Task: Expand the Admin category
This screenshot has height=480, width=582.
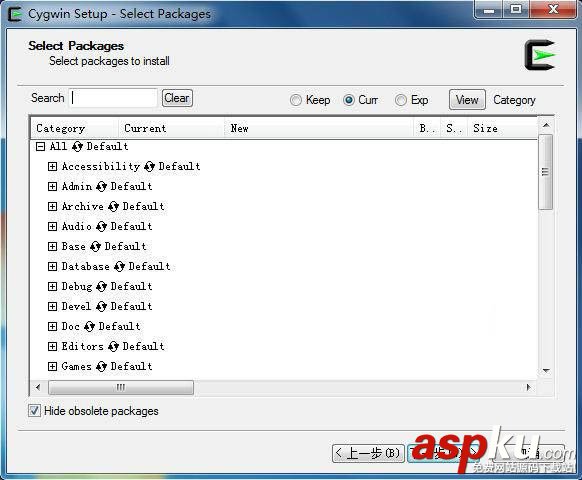Action: point(52,186)
